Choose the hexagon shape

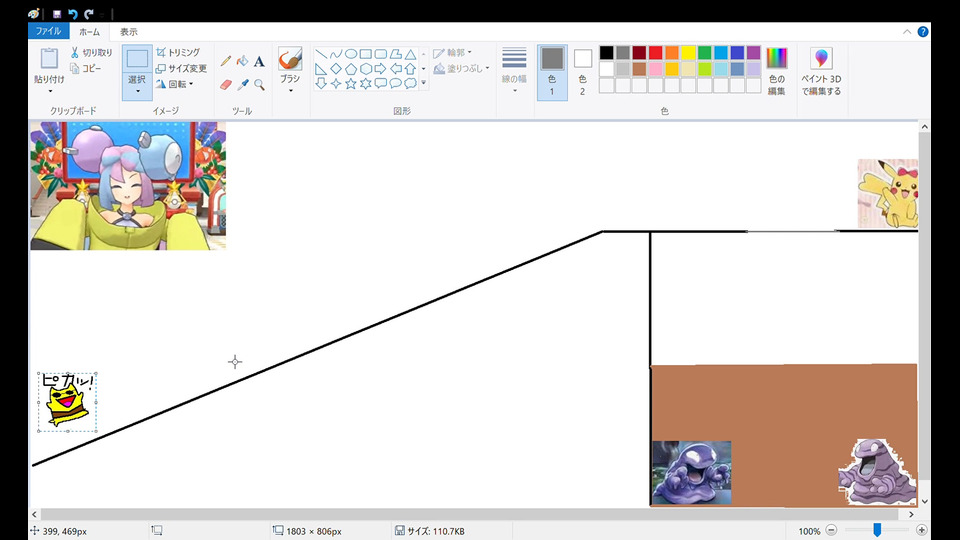(x=366, y=69)
